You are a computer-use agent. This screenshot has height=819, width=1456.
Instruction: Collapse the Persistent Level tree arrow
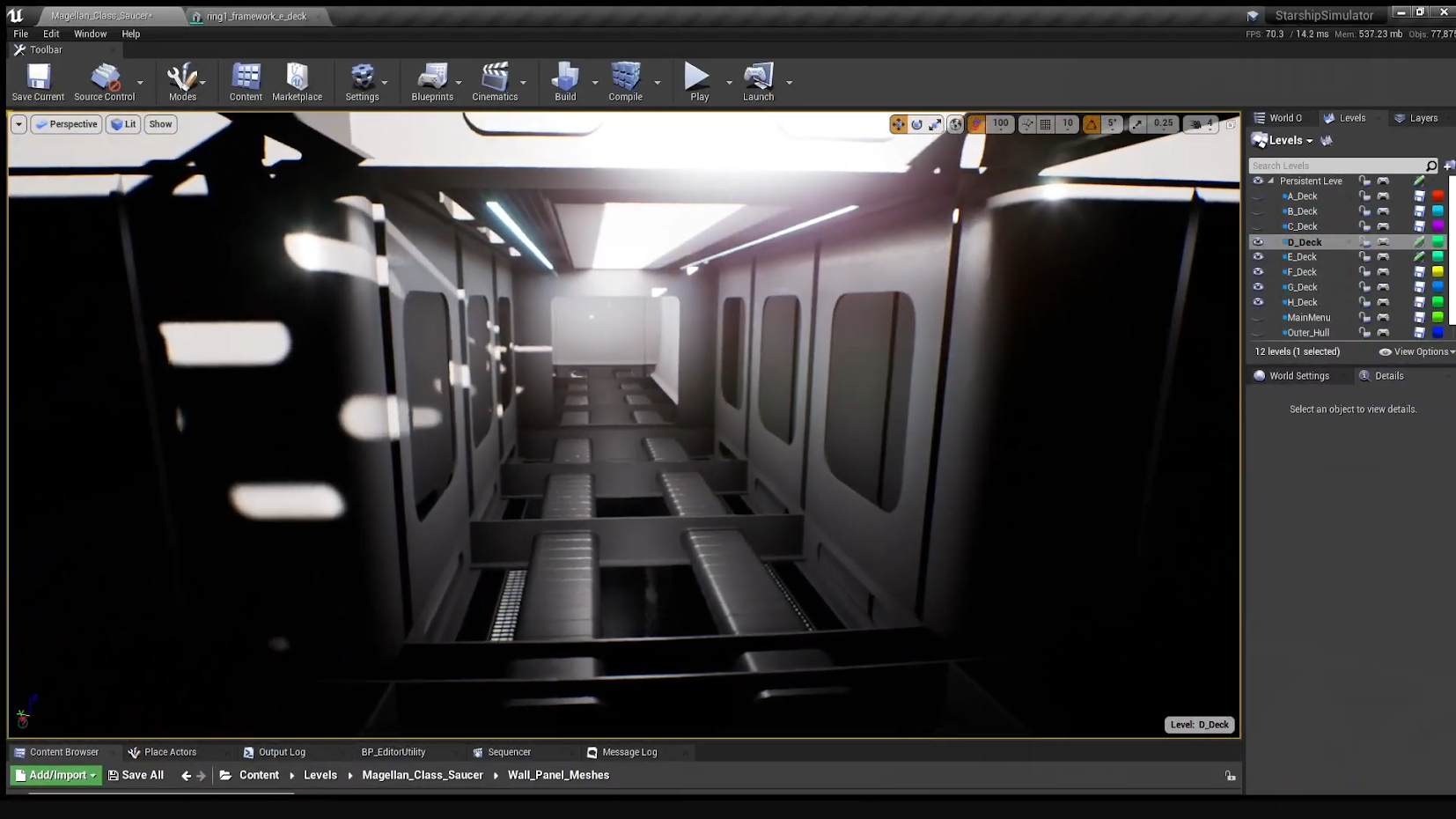pyautogui.click(x=1271, y=181)
